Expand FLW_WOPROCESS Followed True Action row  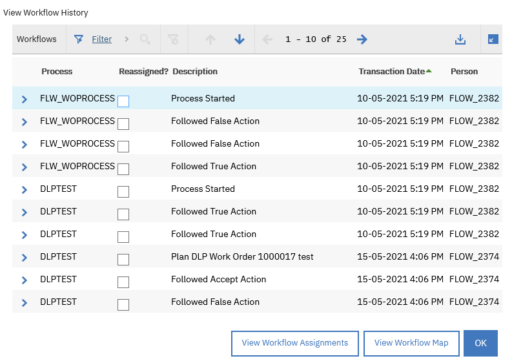click(x=24, y=167)
